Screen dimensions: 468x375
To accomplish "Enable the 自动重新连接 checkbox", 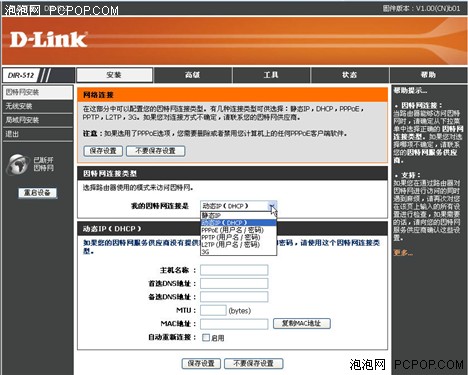I will click(206, 337).
